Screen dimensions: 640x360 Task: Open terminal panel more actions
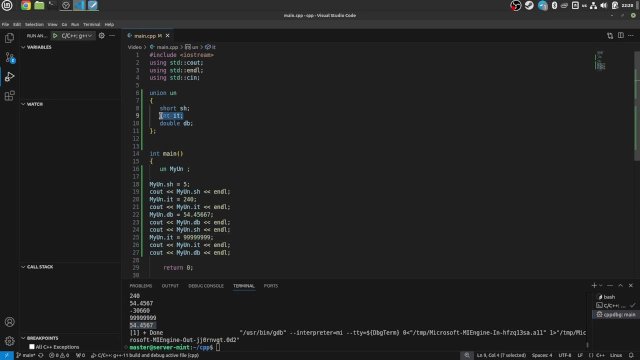pyautogui.click(x=610, y=286)
